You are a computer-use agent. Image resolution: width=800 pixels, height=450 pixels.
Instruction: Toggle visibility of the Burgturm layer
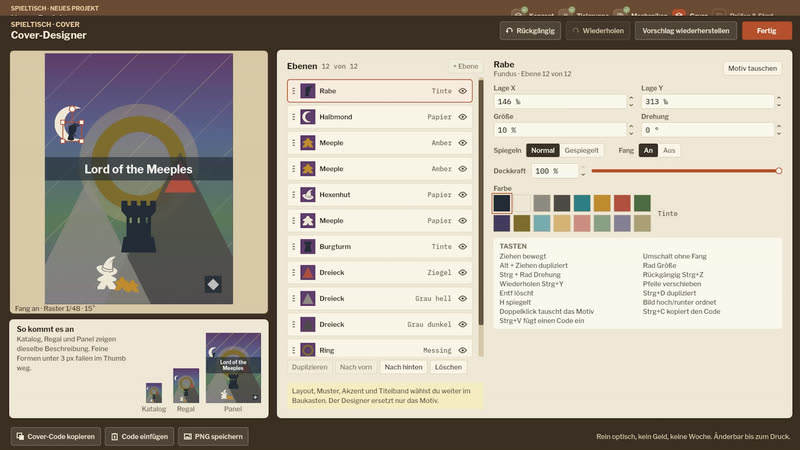tap(462, 246)
